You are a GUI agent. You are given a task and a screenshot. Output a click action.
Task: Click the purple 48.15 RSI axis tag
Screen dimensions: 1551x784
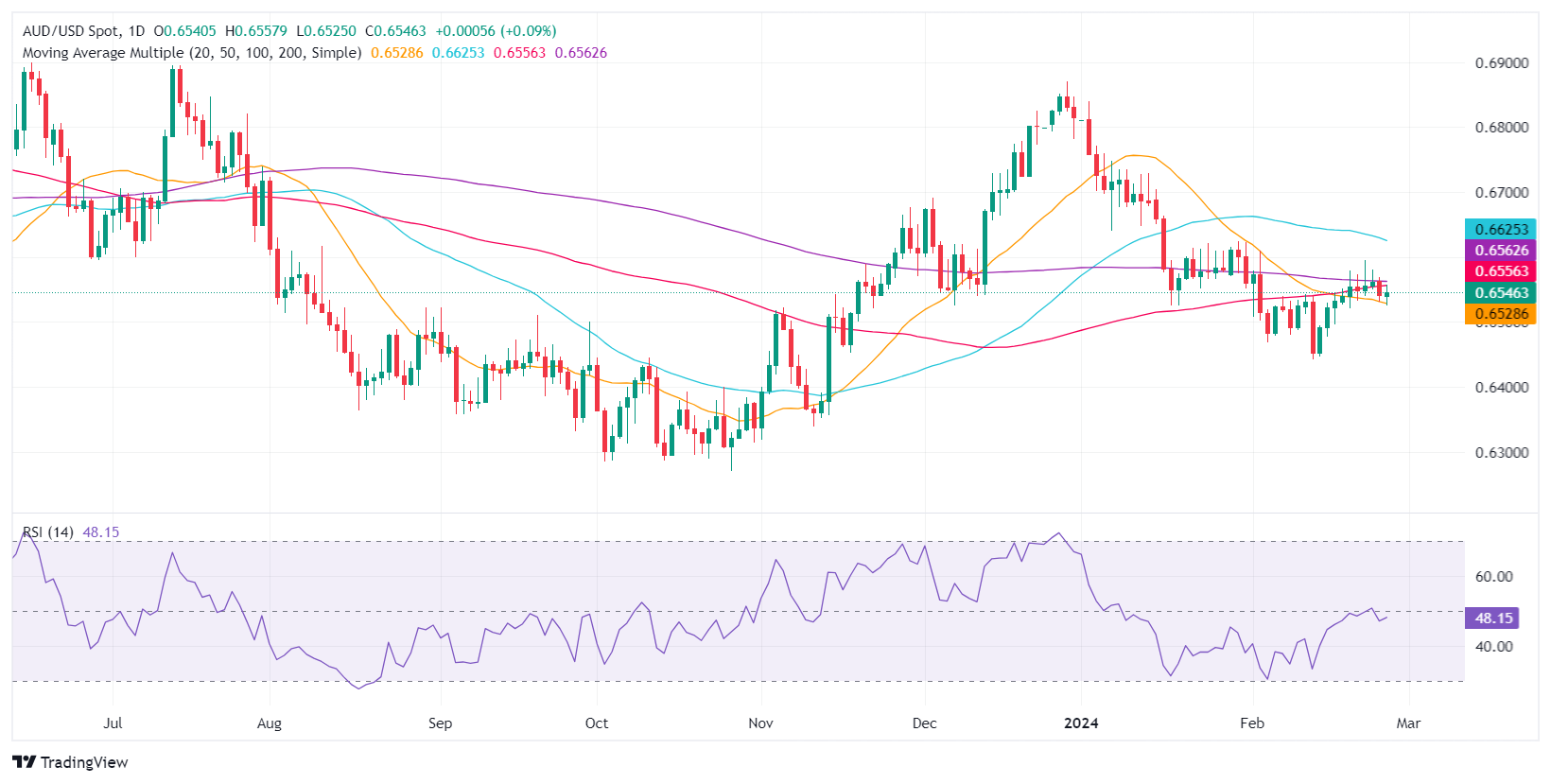(1493, 618)
